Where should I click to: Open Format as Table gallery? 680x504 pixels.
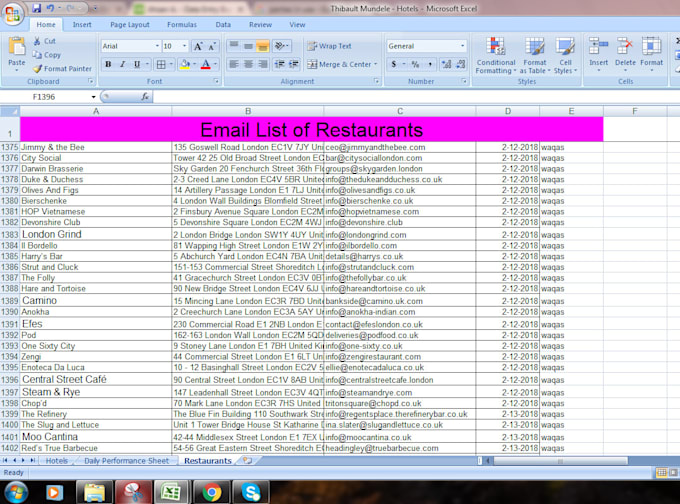(535, 56)
